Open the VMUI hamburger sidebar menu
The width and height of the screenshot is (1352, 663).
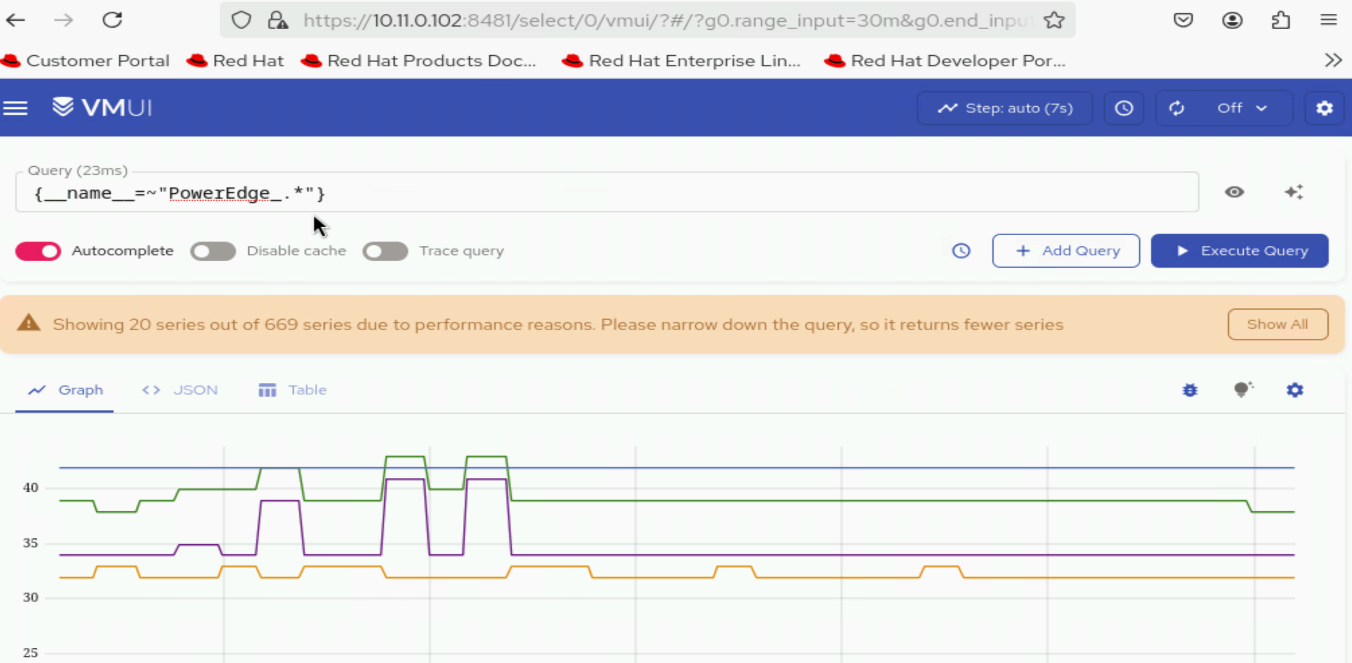(15, 108)
